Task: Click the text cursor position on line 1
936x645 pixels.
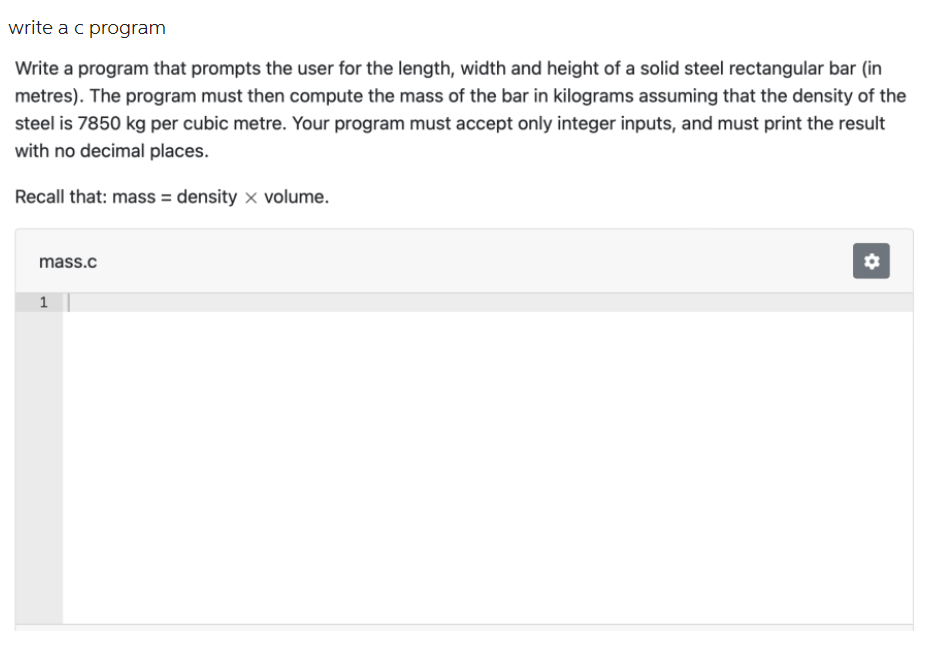Action: tap(68, 302)
